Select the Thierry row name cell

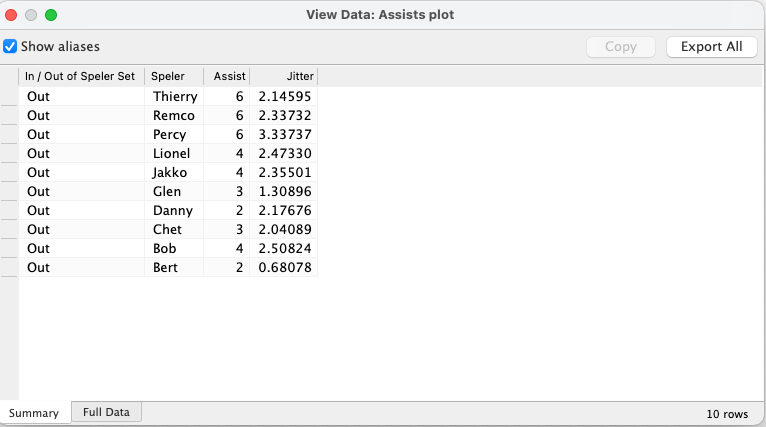point(175,97)
